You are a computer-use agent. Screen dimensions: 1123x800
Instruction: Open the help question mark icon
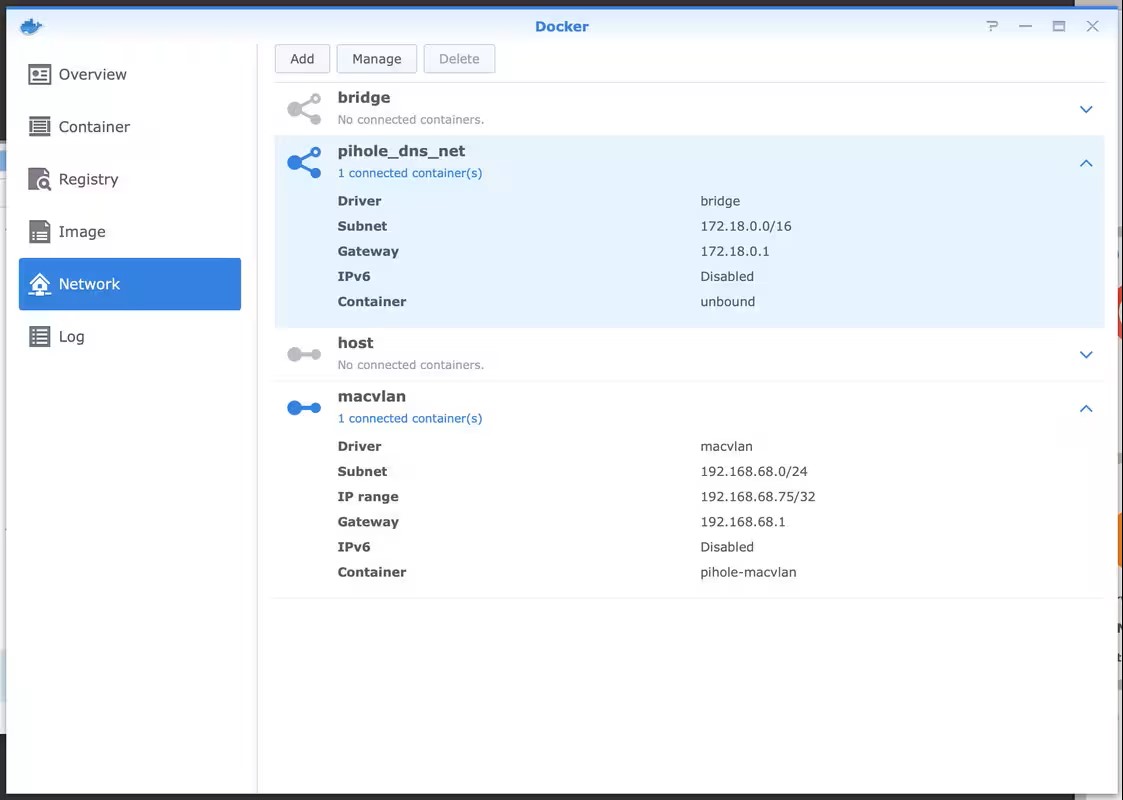click(x=992, y=26)
